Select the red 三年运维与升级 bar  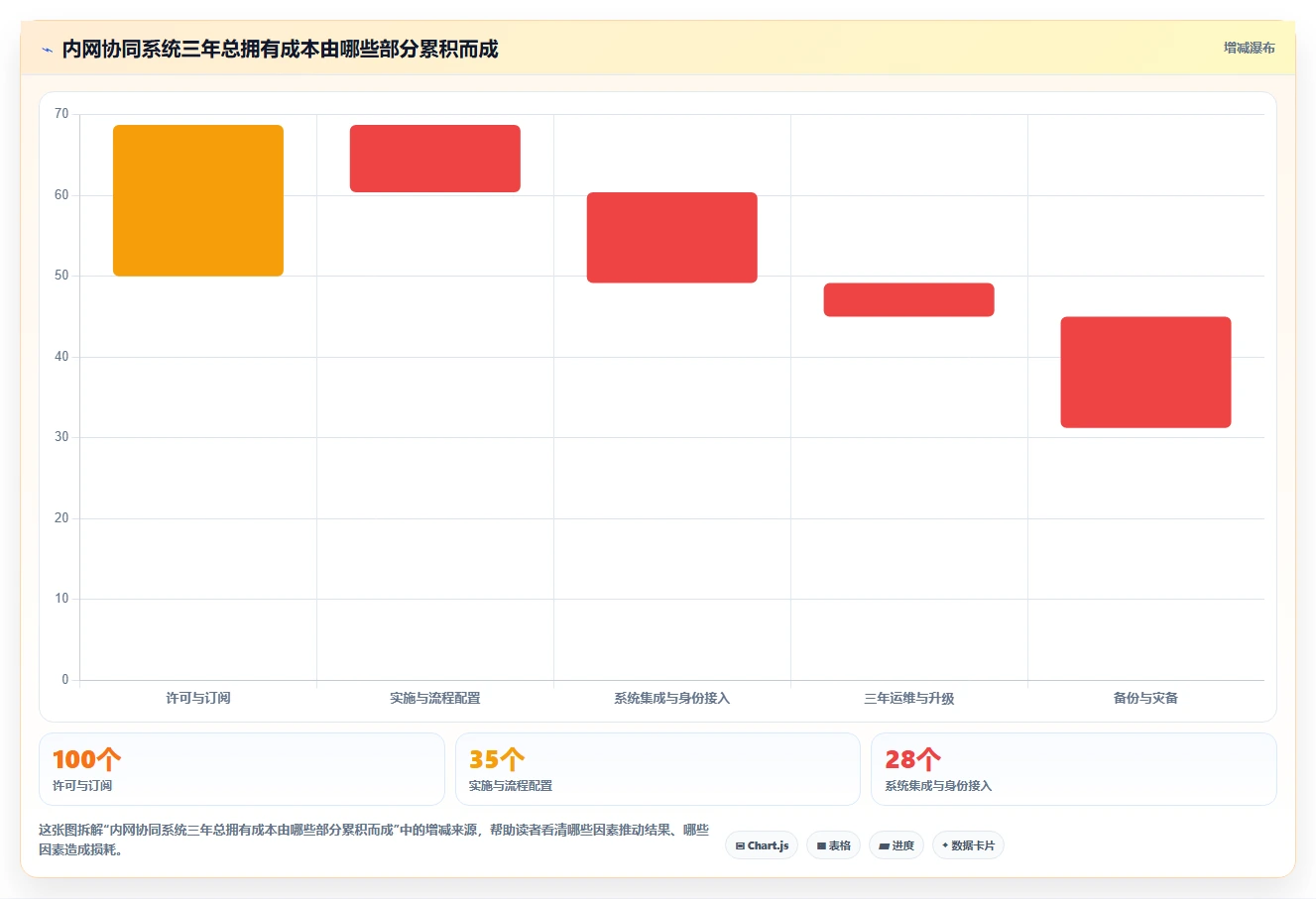(909, 300)
